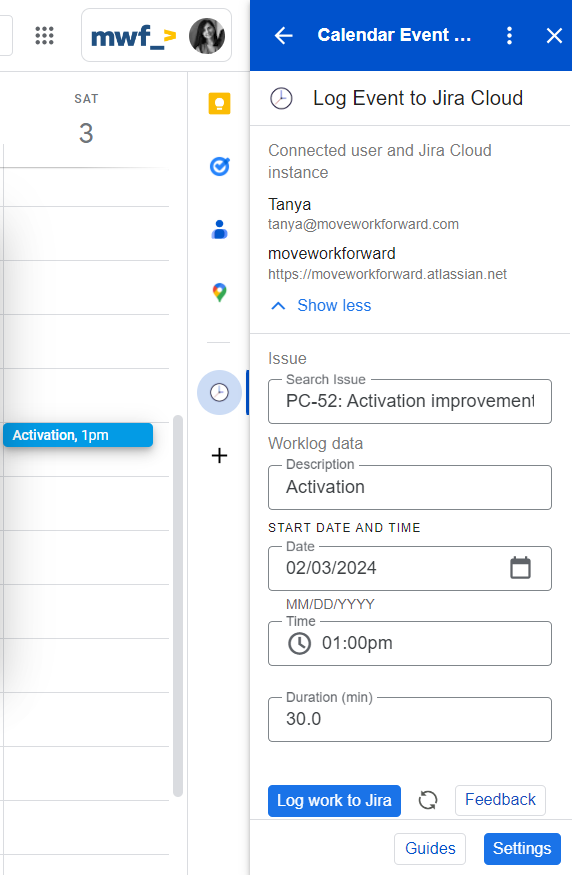Click the Time field showing 01:00pm
The image size is (572, 875).
coord(410,643)
